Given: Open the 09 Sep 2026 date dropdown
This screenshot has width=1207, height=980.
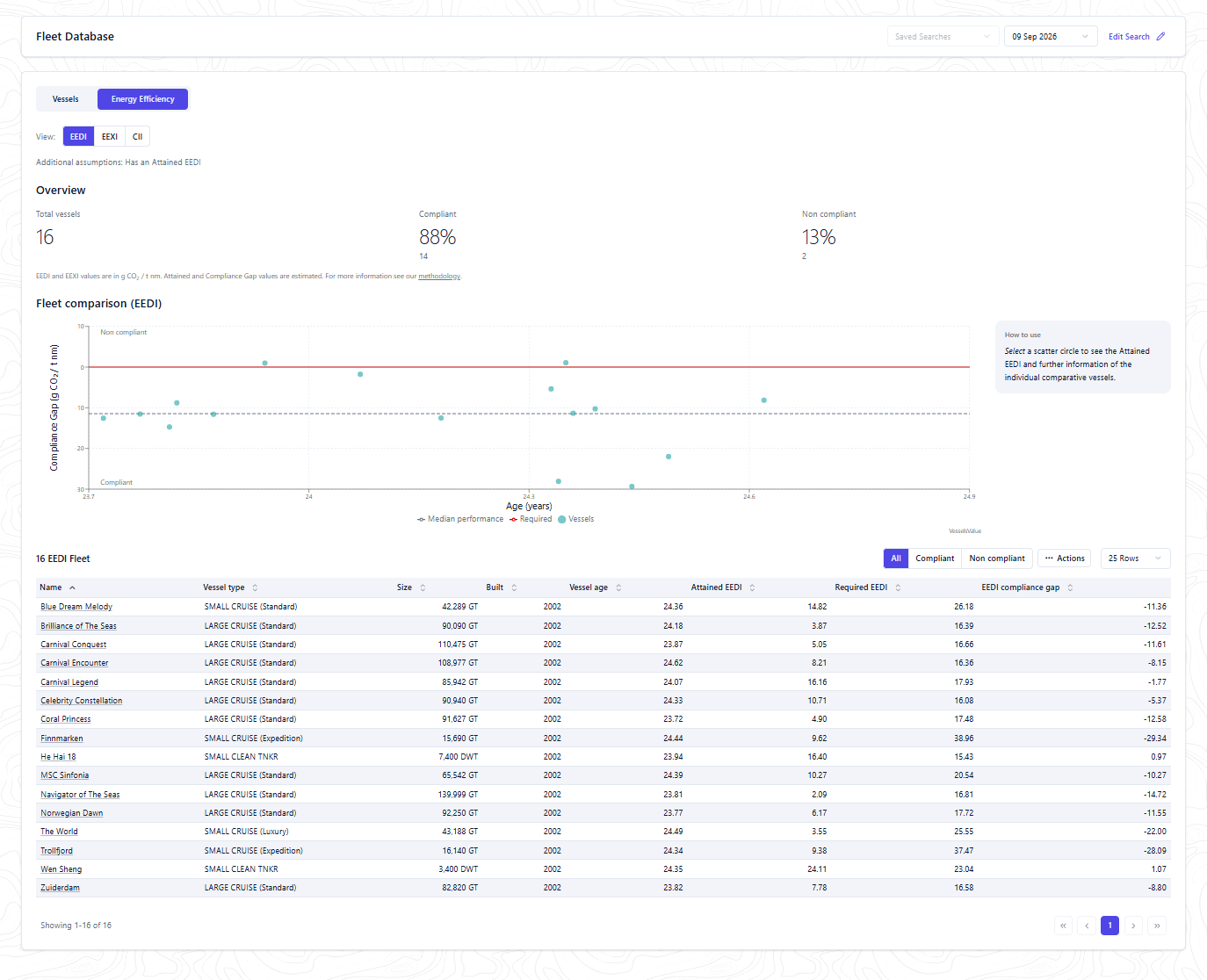Looking at the screenshot, I should pos(1051,37).
